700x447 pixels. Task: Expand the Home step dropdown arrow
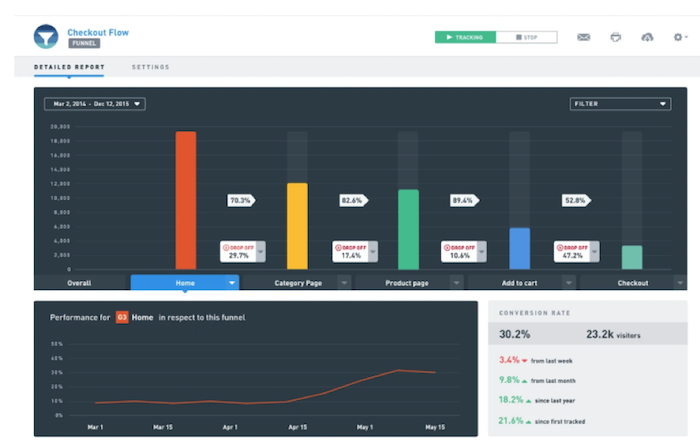click(232, 283)
